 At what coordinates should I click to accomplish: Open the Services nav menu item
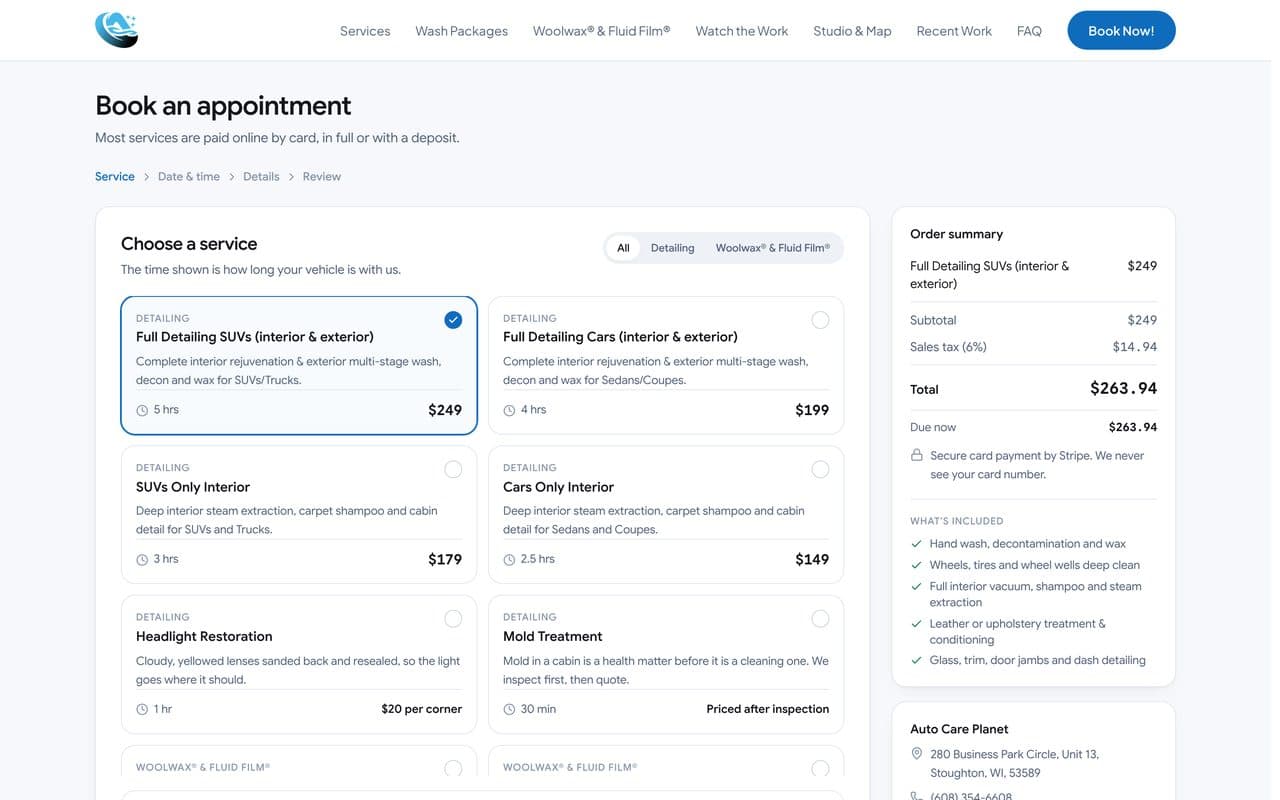[x=365, y=31]
